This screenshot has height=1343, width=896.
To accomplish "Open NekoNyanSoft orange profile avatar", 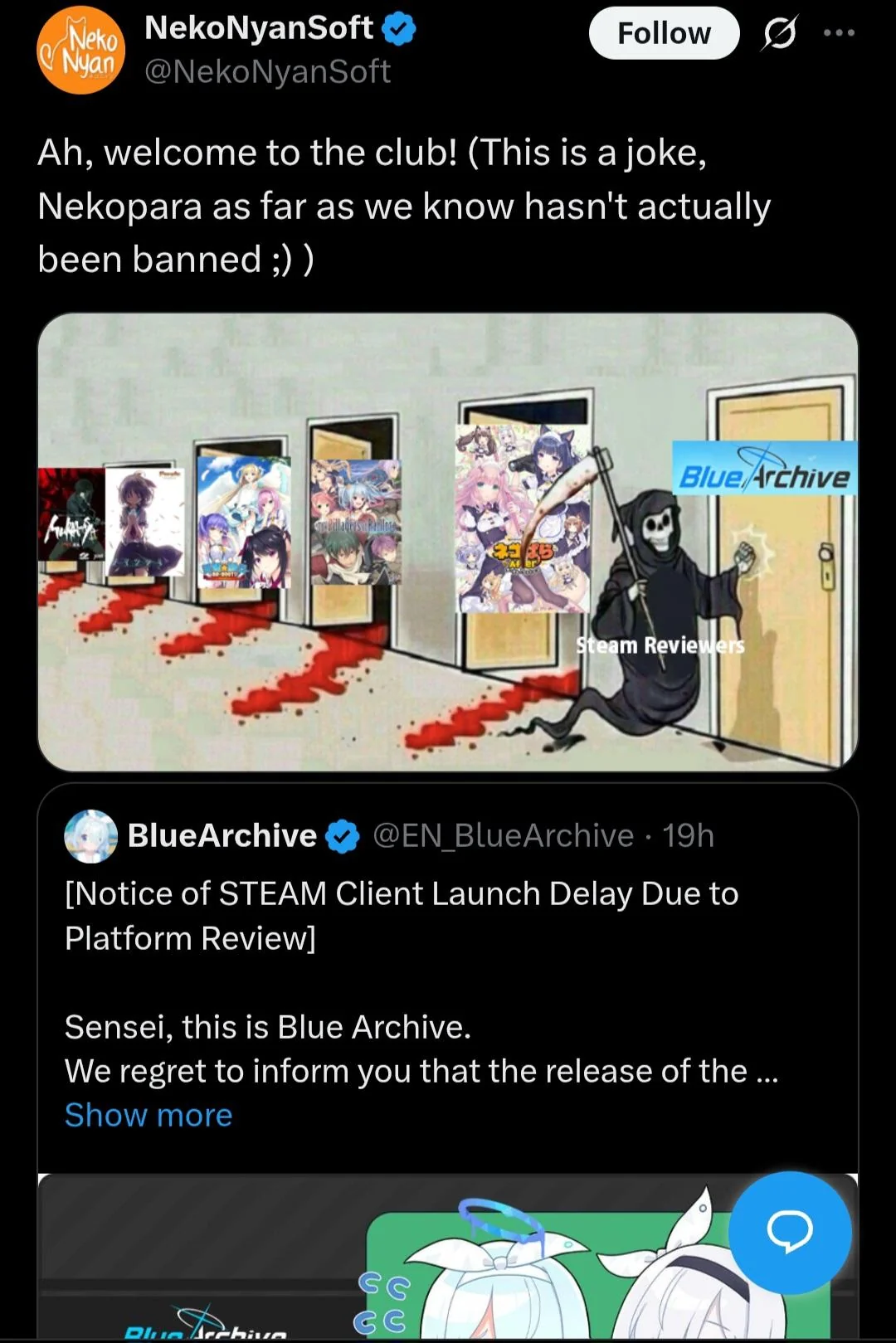I will pos(81,51).
